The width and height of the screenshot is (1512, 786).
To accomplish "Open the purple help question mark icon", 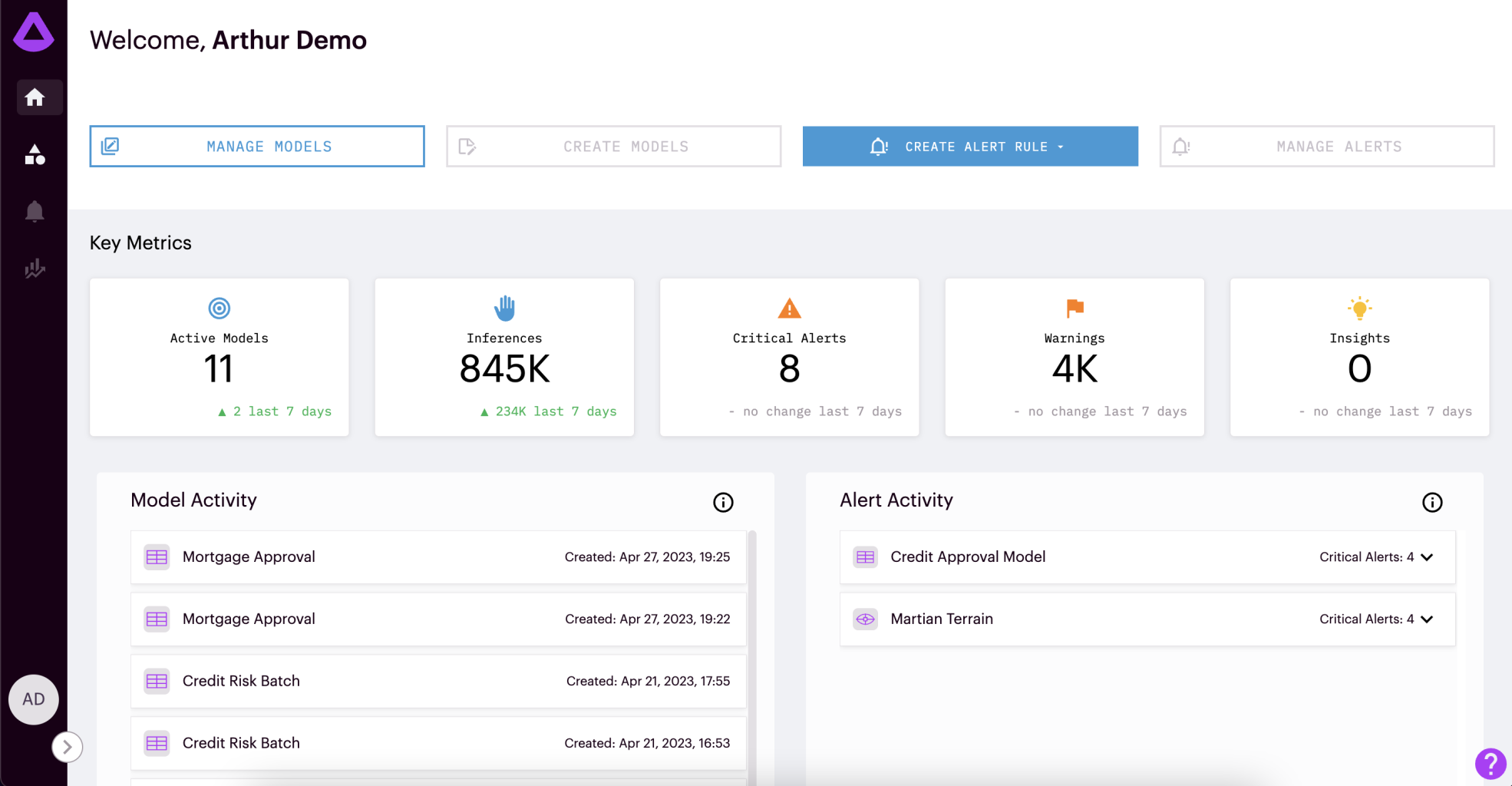I will (x=1491, y=764).
